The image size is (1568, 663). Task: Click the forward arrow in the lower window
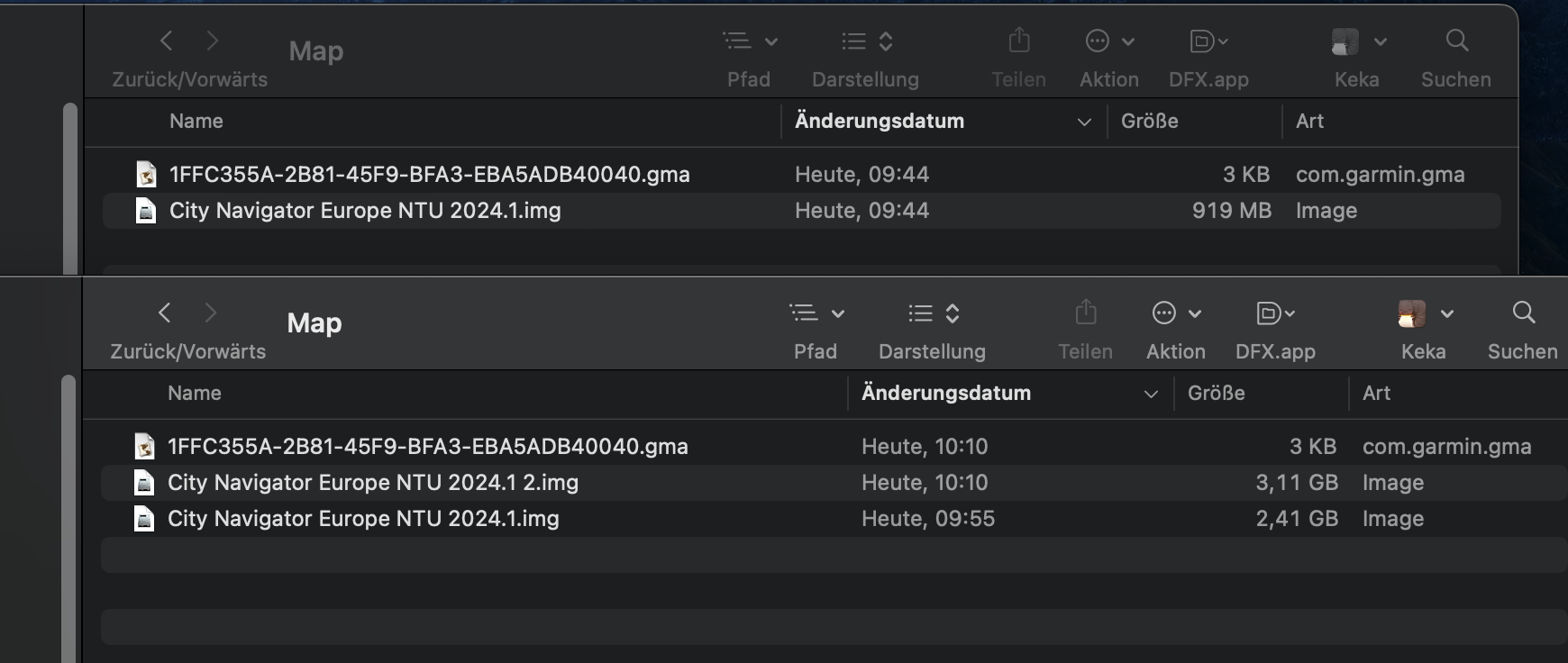tap(211, 313)
